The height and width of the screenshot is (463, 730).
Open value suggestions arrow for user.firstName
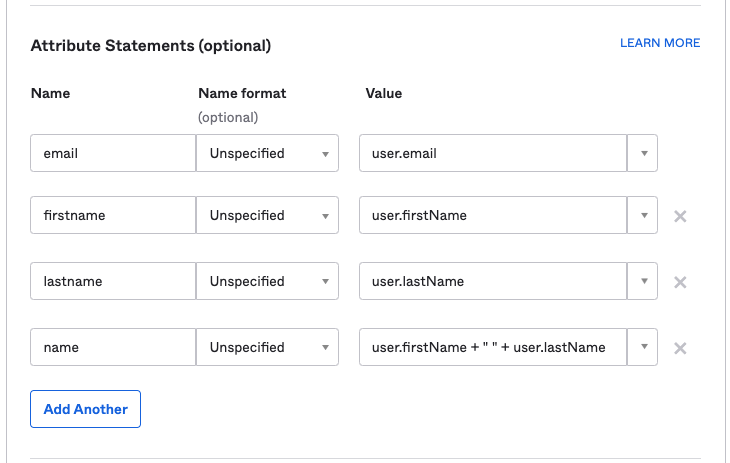(642, 216)
